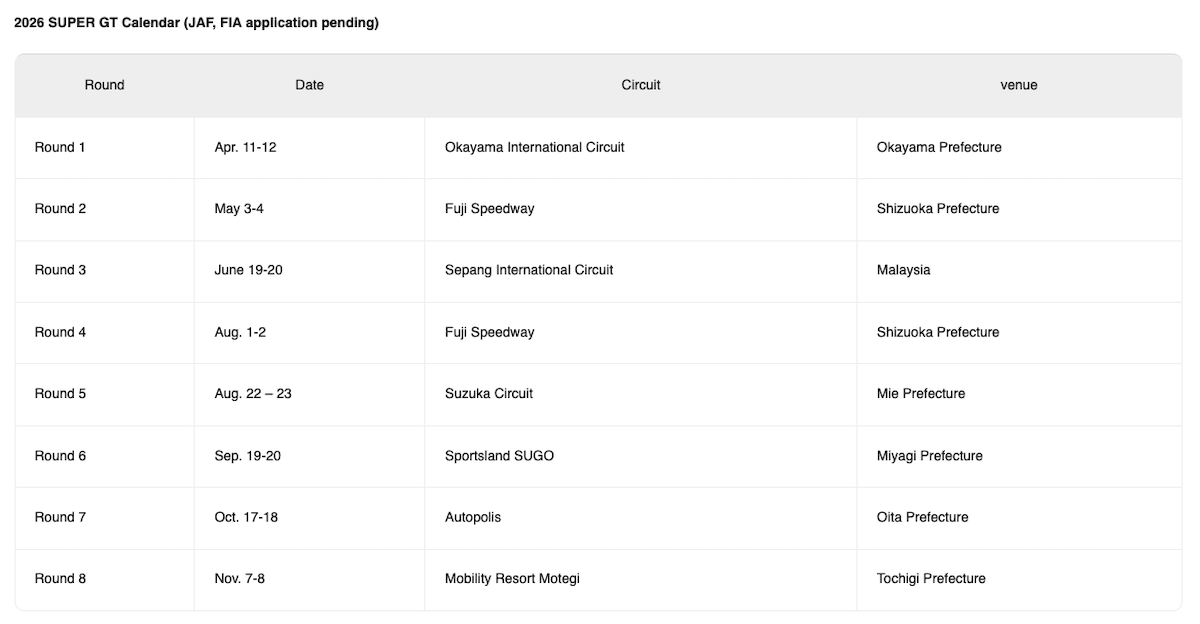Select the 'Round' column header
Screen dimensions: 1200x624
104,85
